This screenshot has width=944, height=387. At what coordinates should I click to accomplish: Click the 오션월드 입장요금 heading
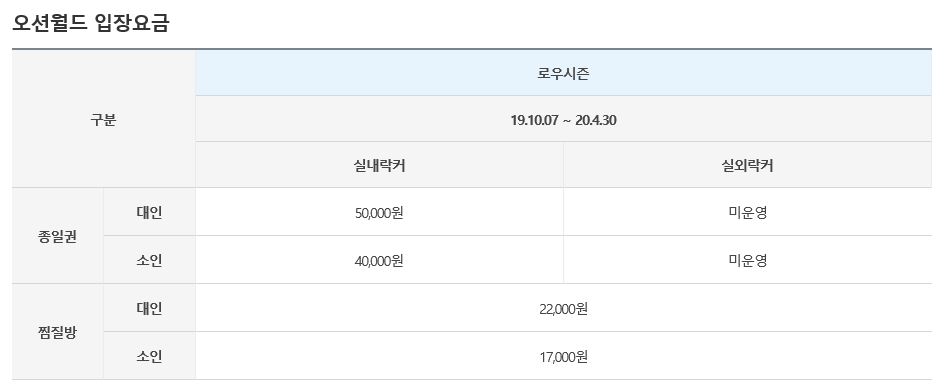click(x=91, y=22)
